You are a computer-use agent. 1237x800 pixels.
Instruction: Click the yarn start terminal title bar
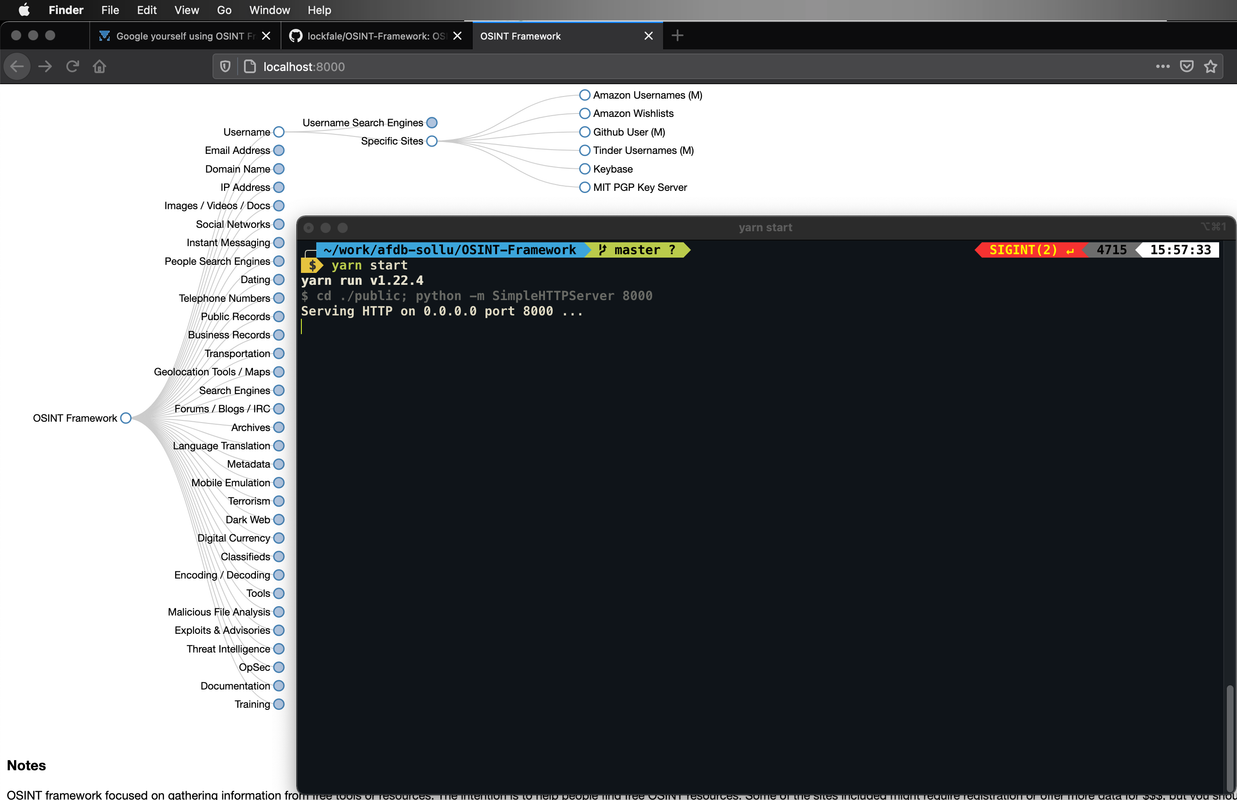pos(766,227)
